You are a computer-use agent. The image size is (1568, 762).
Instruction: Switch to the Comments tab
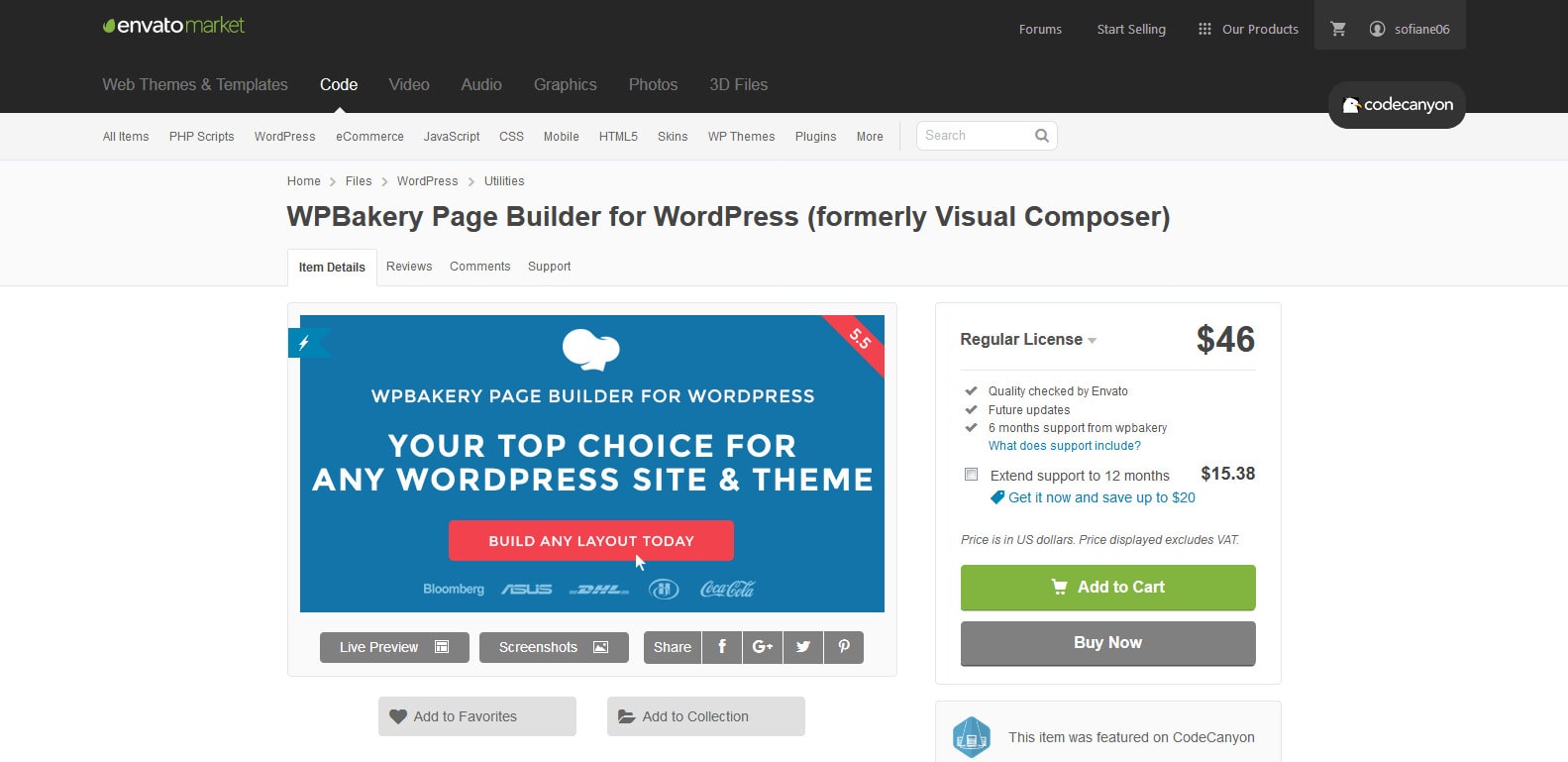[x=480, y=267]
